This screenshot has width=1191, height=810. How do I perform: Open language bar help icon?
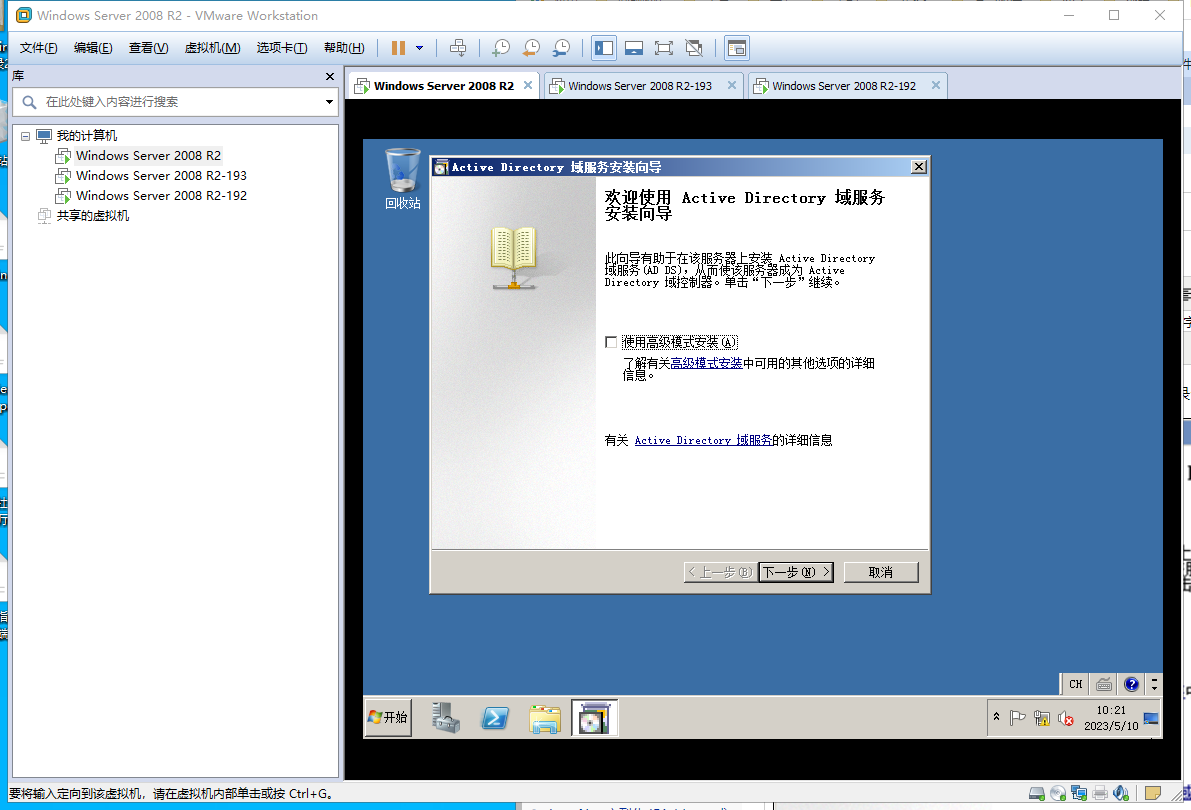point(1132,684)
